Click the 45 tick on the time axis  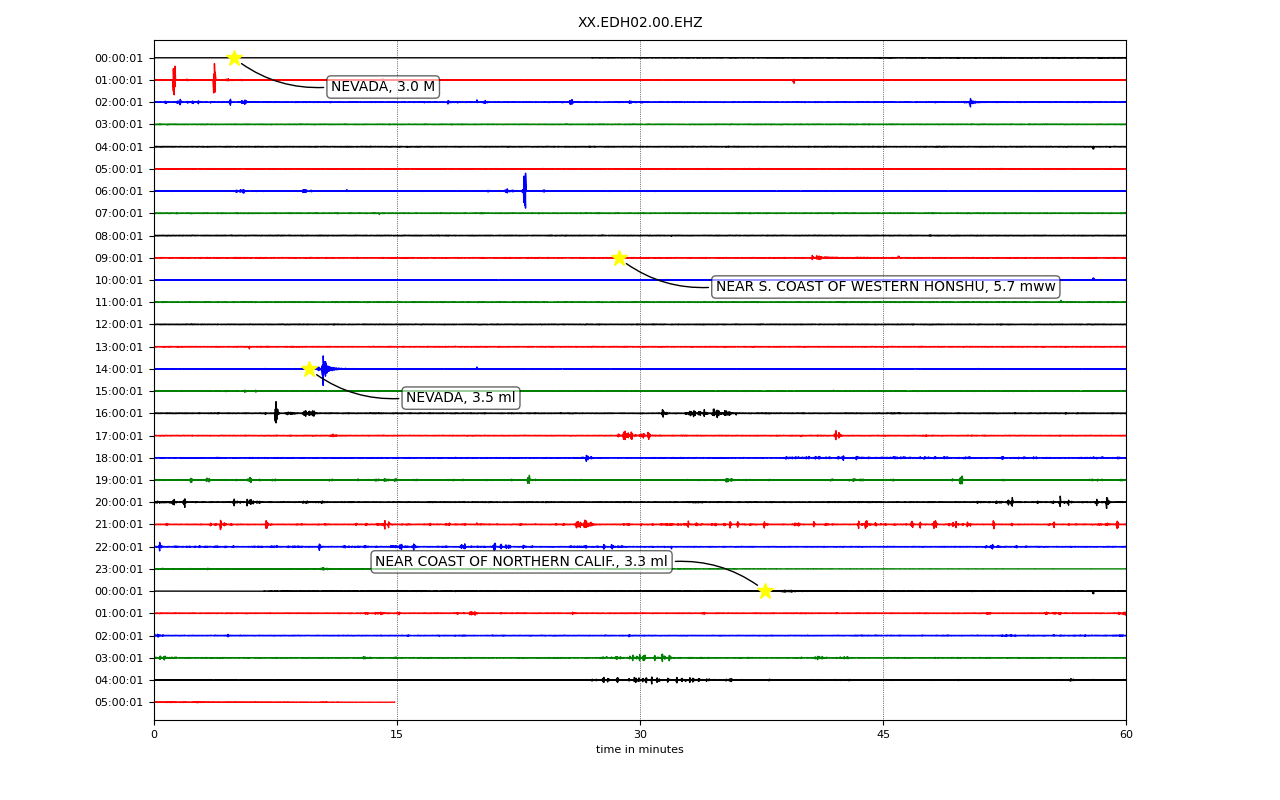pos(883,735)
